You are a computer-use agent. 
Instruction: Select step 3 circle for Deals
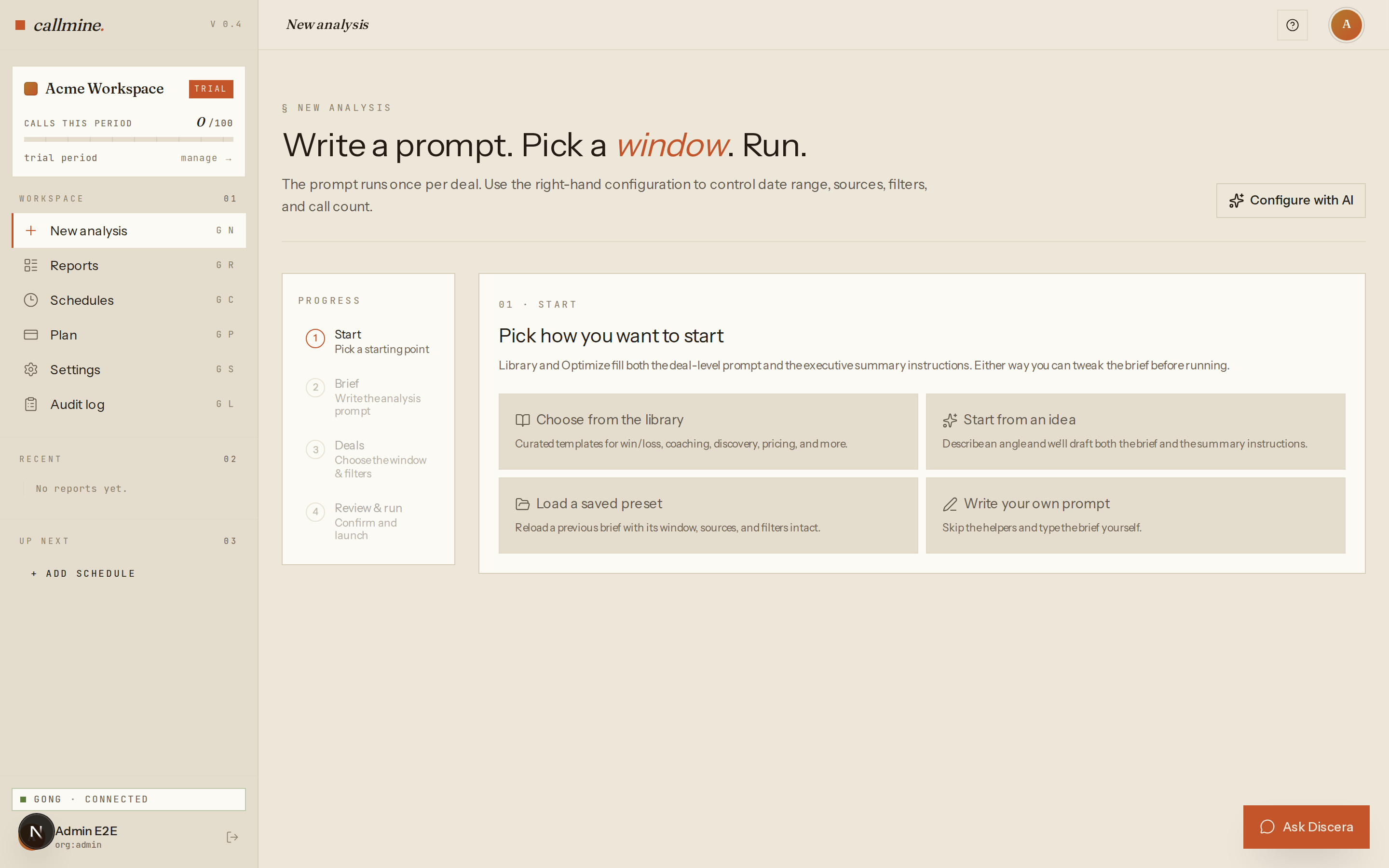(315, 449)
